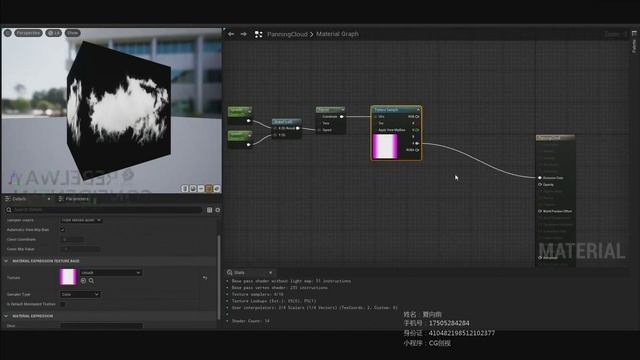Screen dimensions: 640x360
Task: Click the details panel vertical scrollbar
Action: [x=219, y=278]
